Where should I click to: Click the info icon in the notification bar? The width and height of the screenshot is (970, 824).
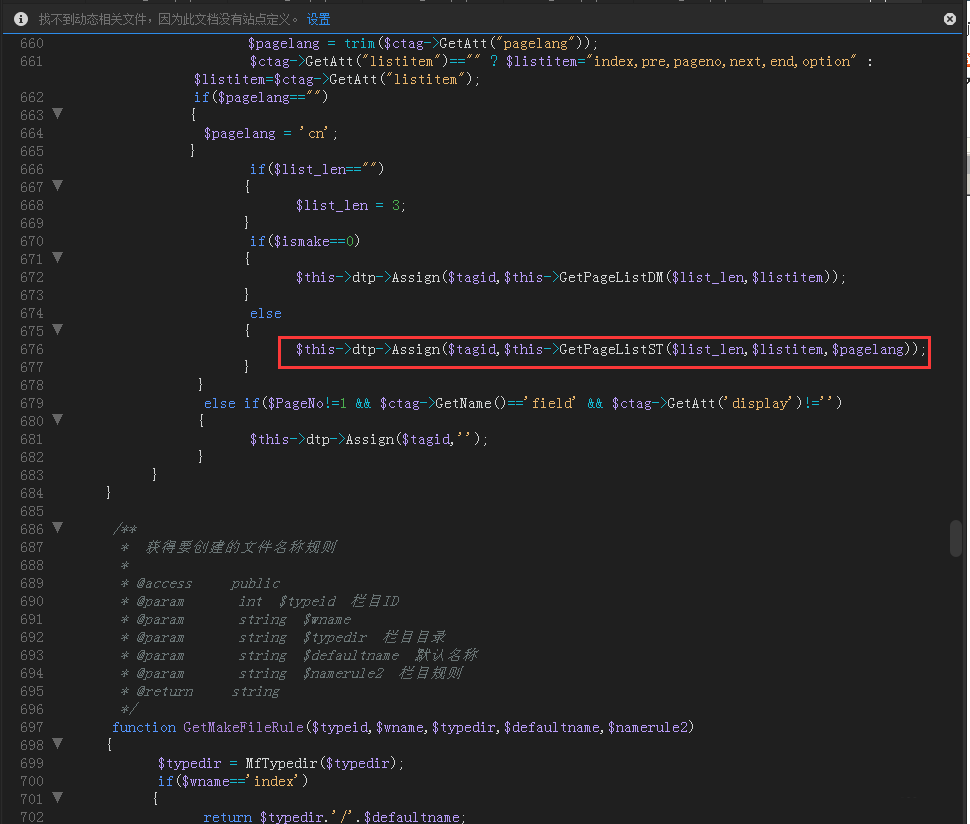coord(20,19)
